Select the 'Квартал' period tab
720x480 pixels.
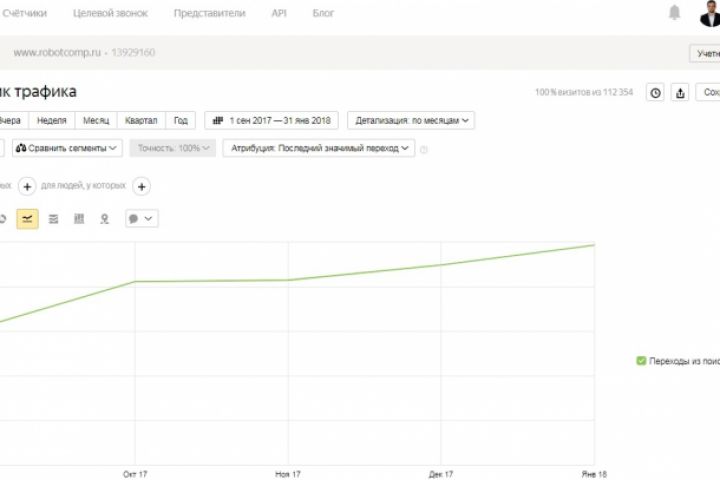coord(141,120)
